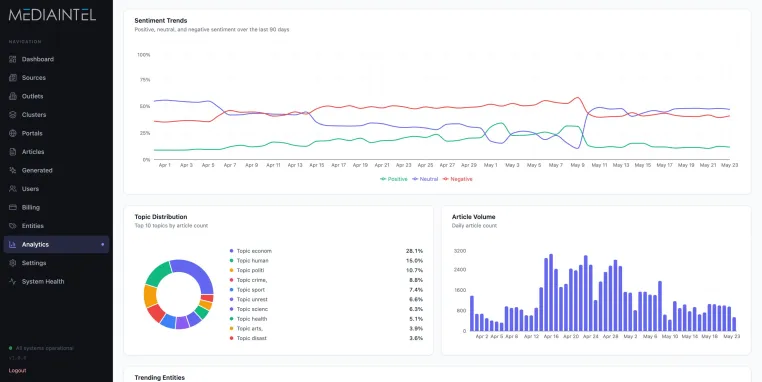Click the Articles document icon
Viewport: 762px width, 382px height.
pyautogui.click(x=13, y=152)
